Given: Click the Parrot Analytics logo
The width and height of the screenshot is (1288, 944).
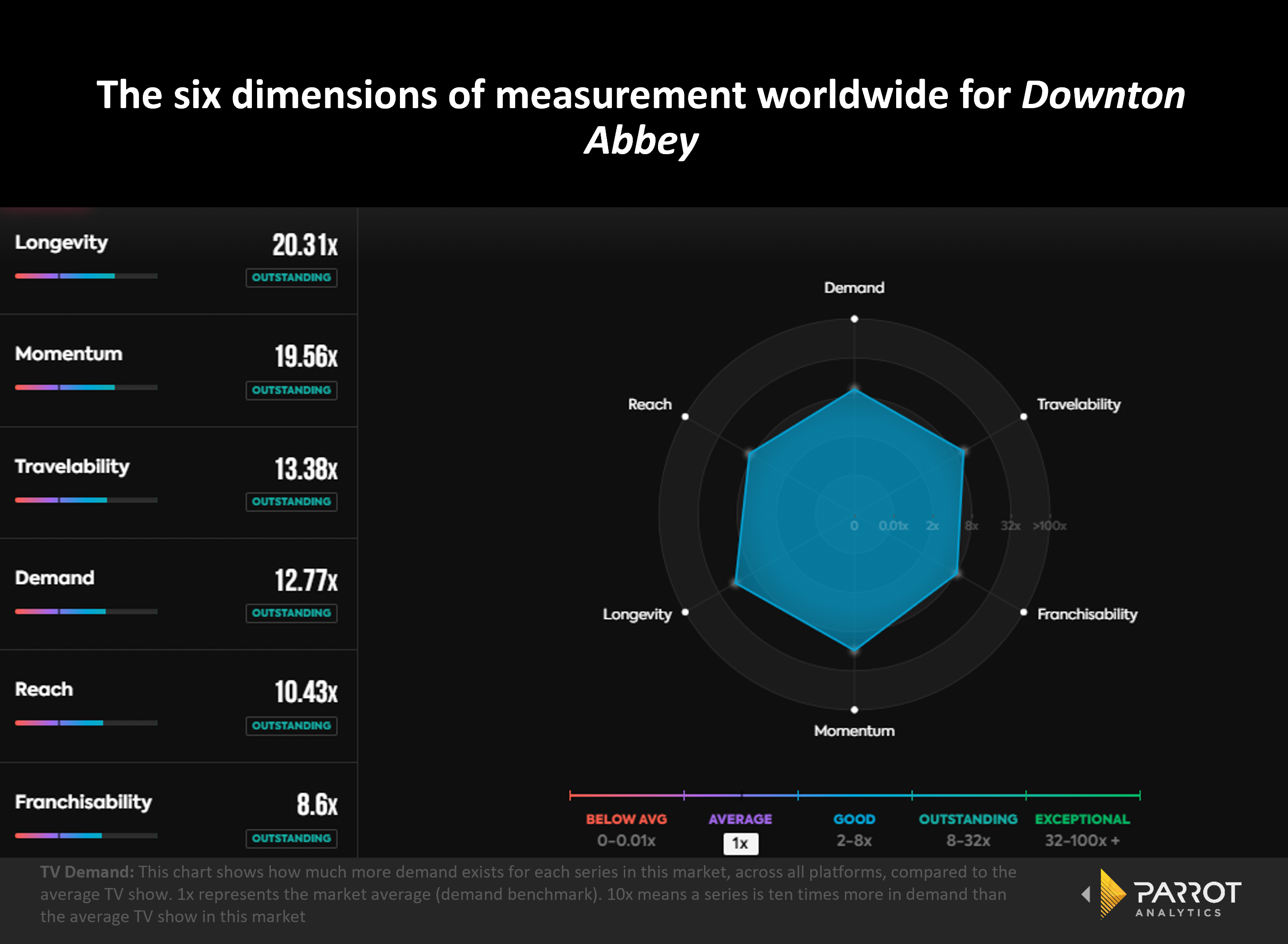Looking at the screenshot, I should [x=1162, y=894].
